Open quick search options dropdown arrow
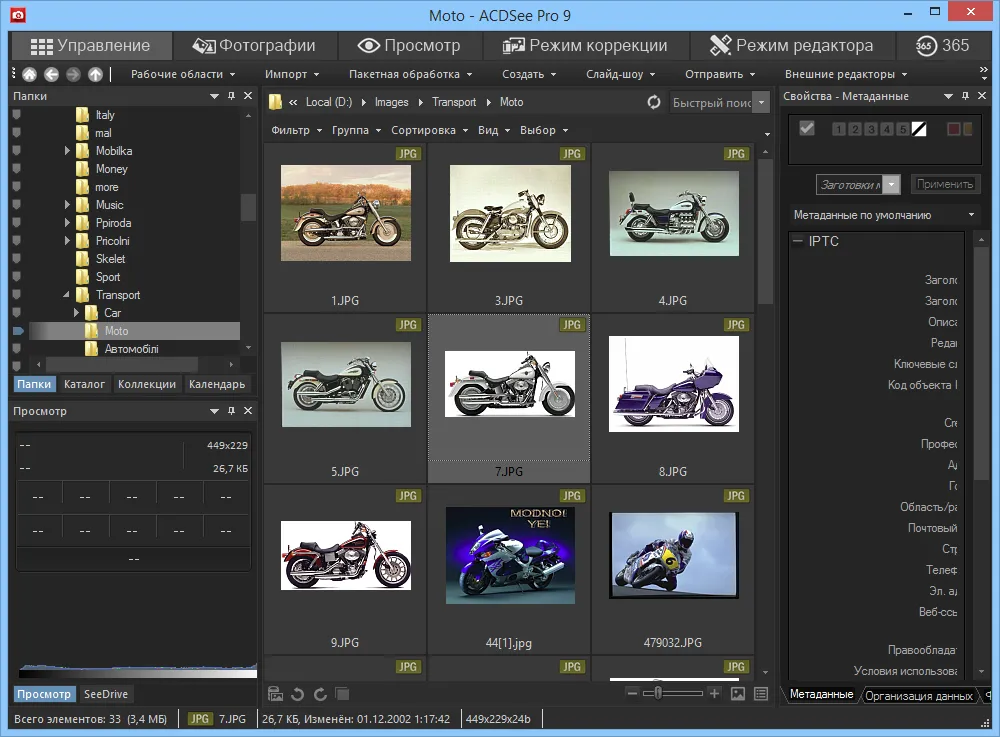1000x737 pixels. [761, 102]
